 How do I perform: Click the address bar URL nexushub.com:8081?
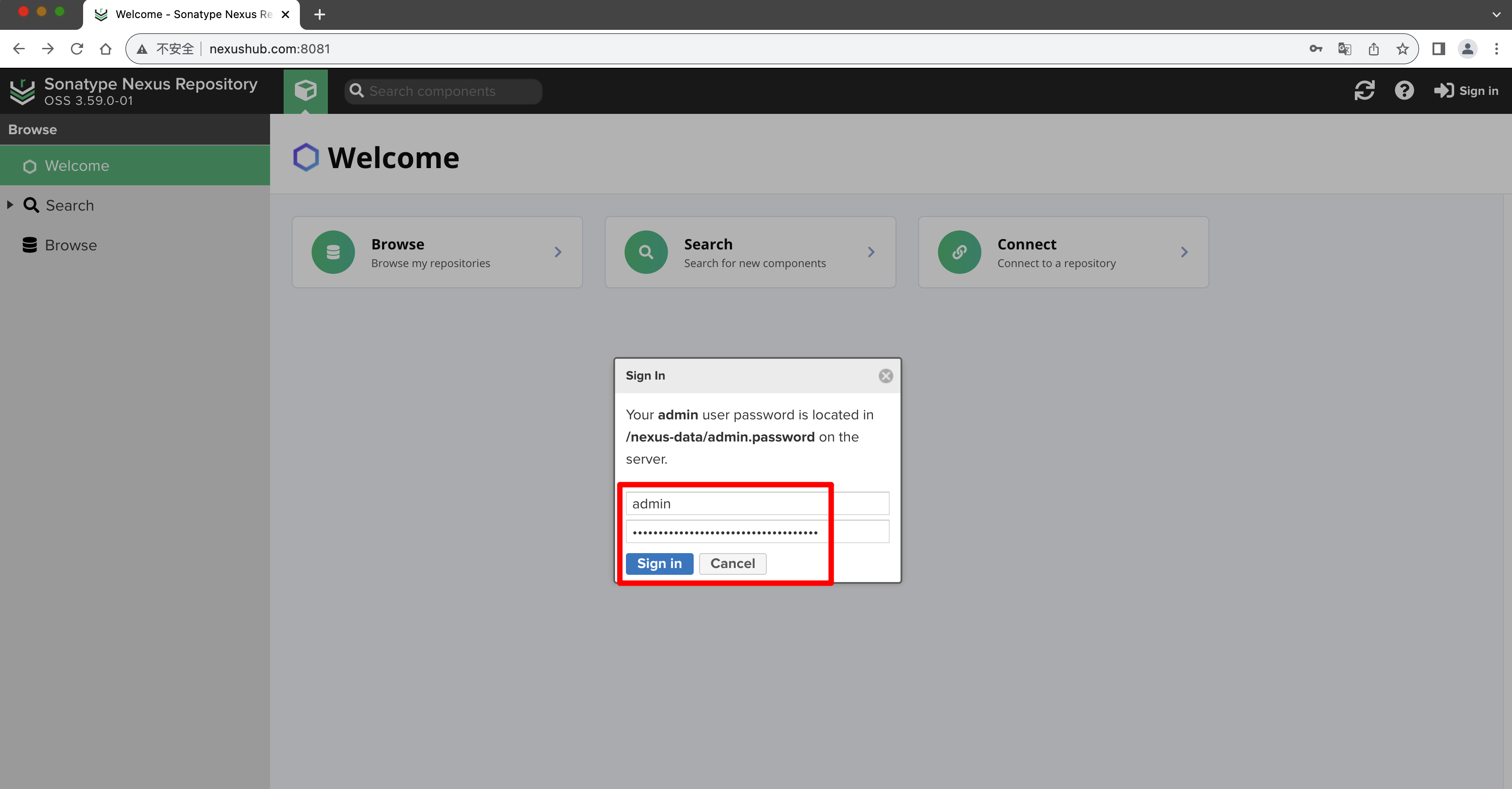tap(270, 49)
